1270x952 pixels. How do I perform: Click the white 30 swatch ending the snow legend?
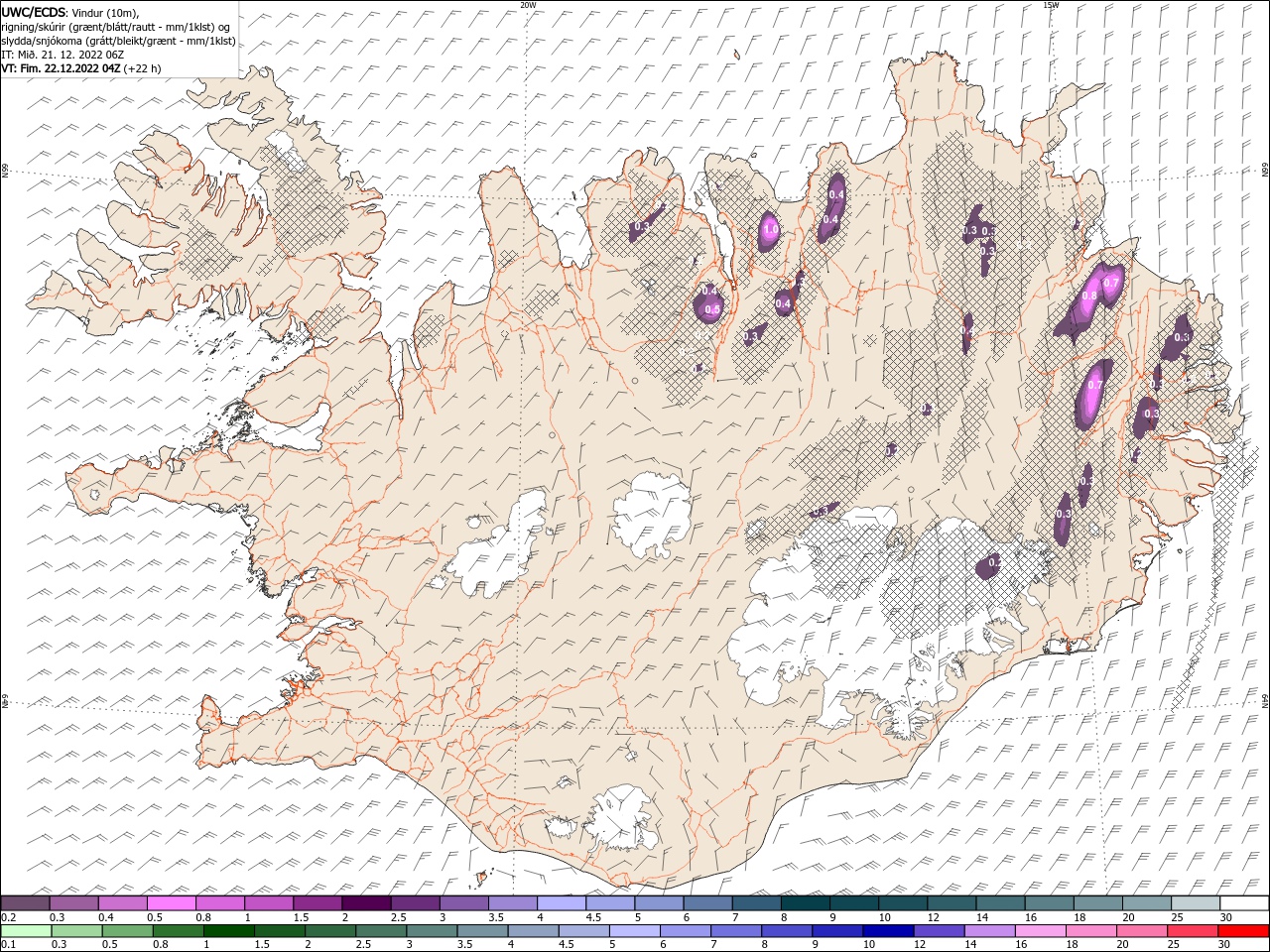tap(1244, 903)
